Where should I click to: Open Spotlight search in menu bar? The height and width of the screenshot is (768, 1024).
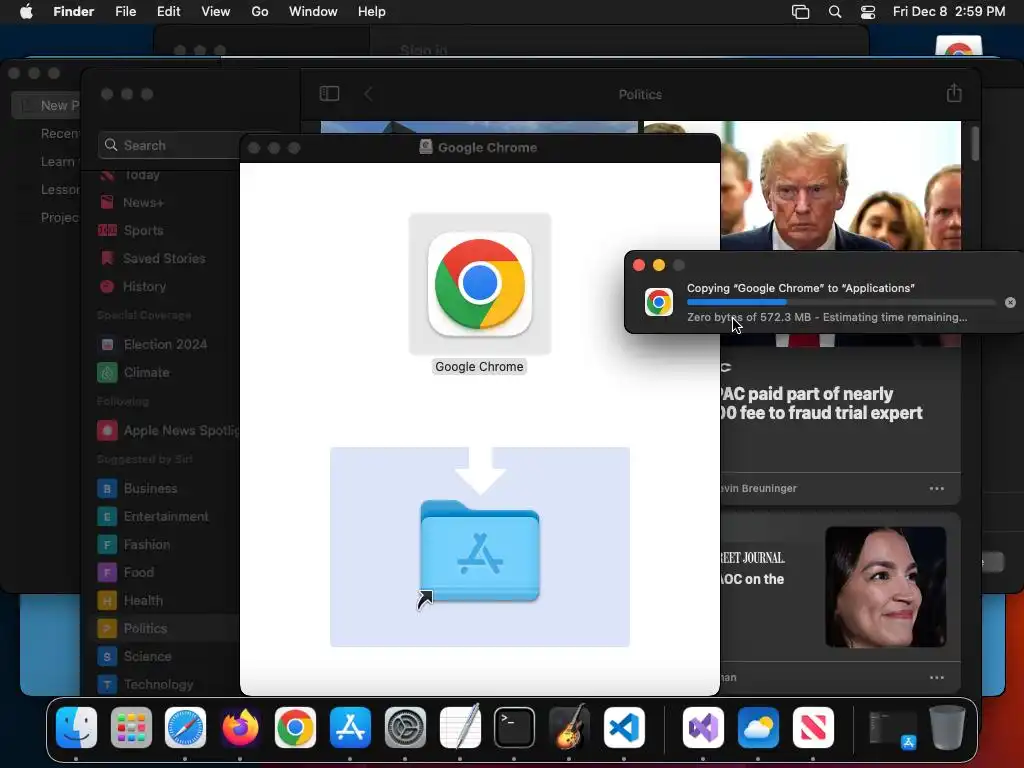pos(835,12)
